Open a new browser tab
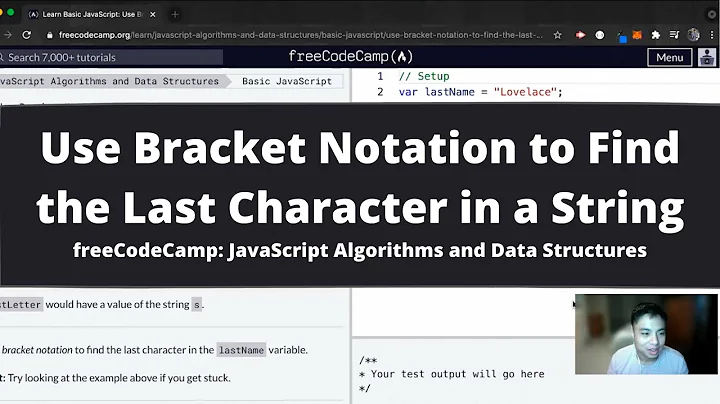Image resolution: width=720 pixels, height=404 pixels. click(175, 15)
